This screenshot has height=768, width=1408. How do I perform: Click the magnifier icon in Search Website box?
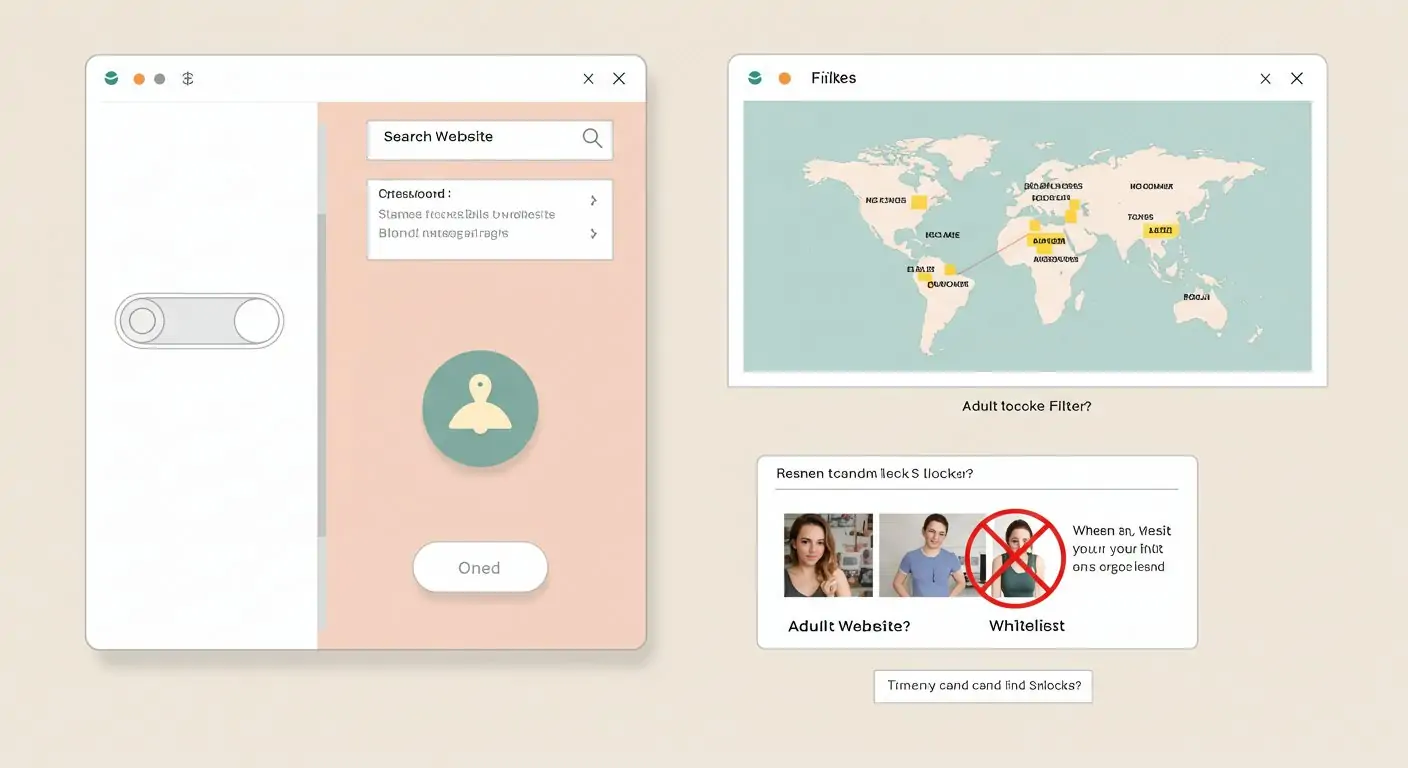pyautogui.click(x=592, y=138)
